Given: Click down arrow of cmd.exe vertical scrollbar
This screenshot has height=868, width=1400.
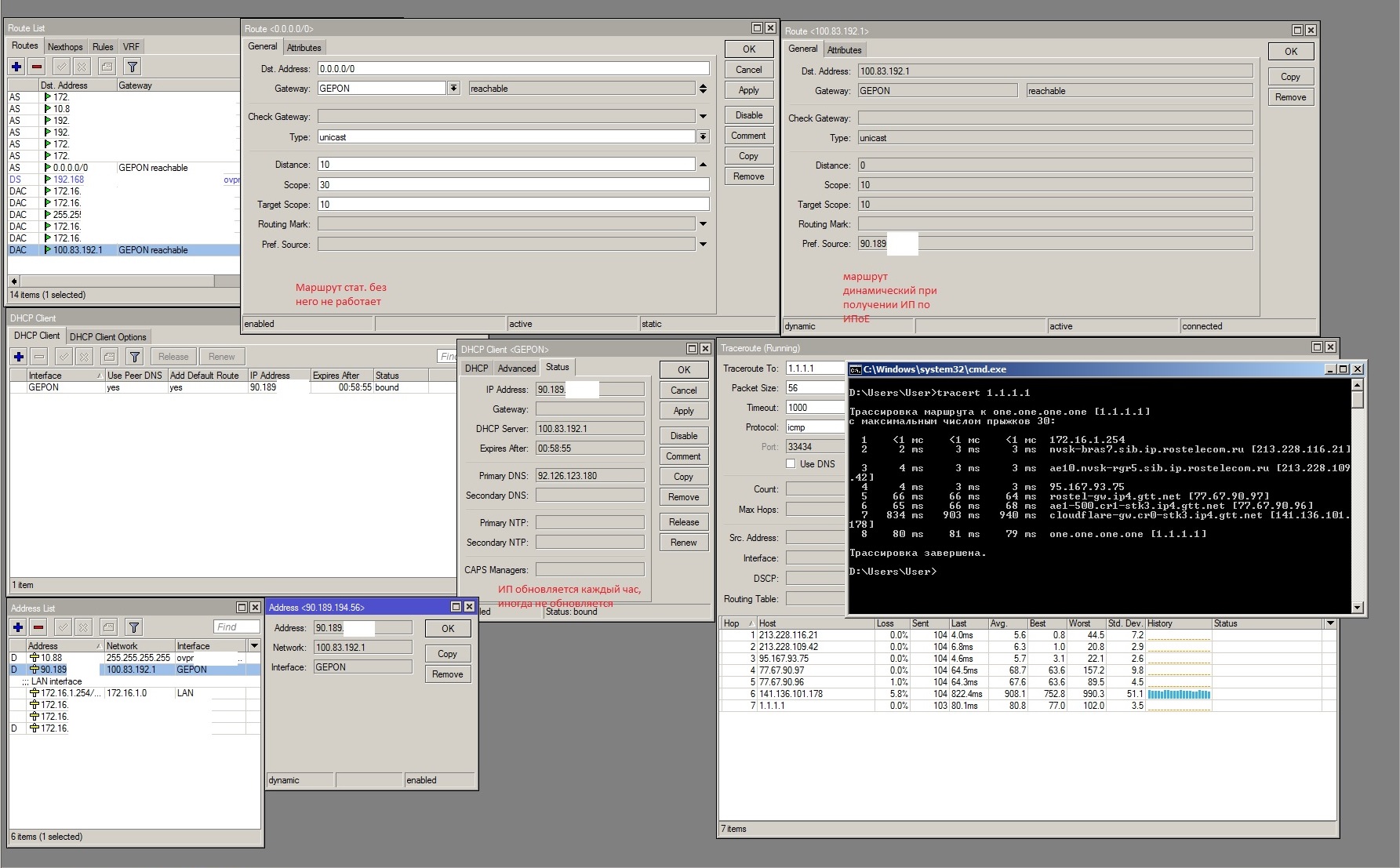Looking at the screenshot, I should click(x=1358, y=607).
